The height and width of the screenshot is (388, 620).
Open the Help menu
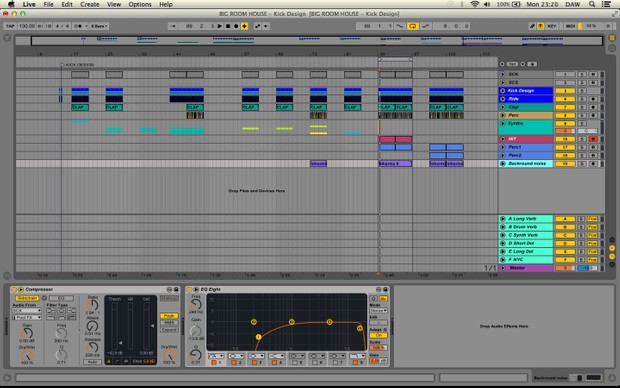click(166, 4)
